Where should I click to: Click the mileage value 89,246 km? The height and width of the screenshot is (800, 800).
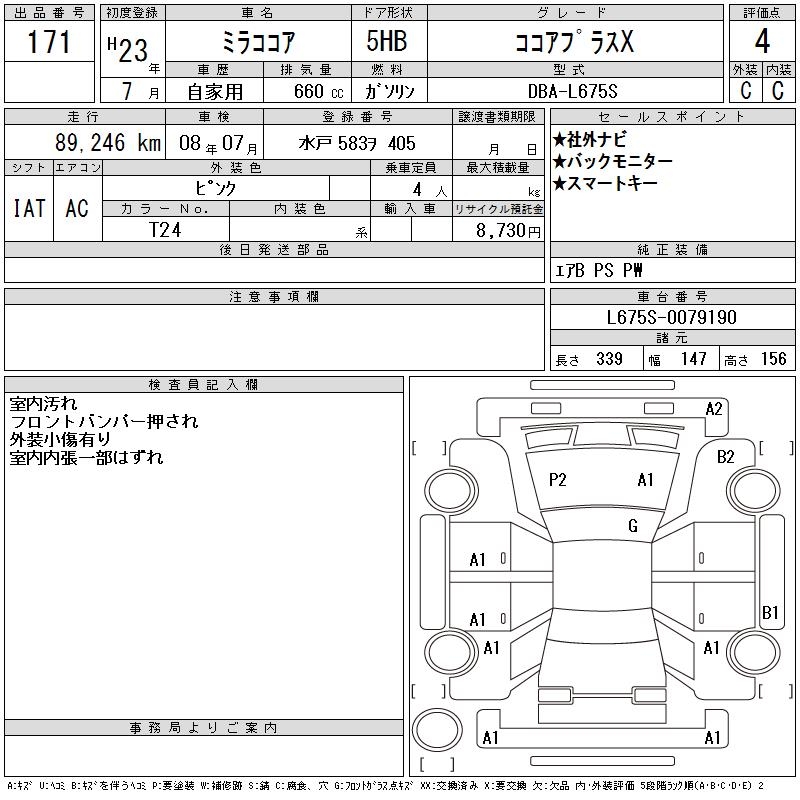108,143
